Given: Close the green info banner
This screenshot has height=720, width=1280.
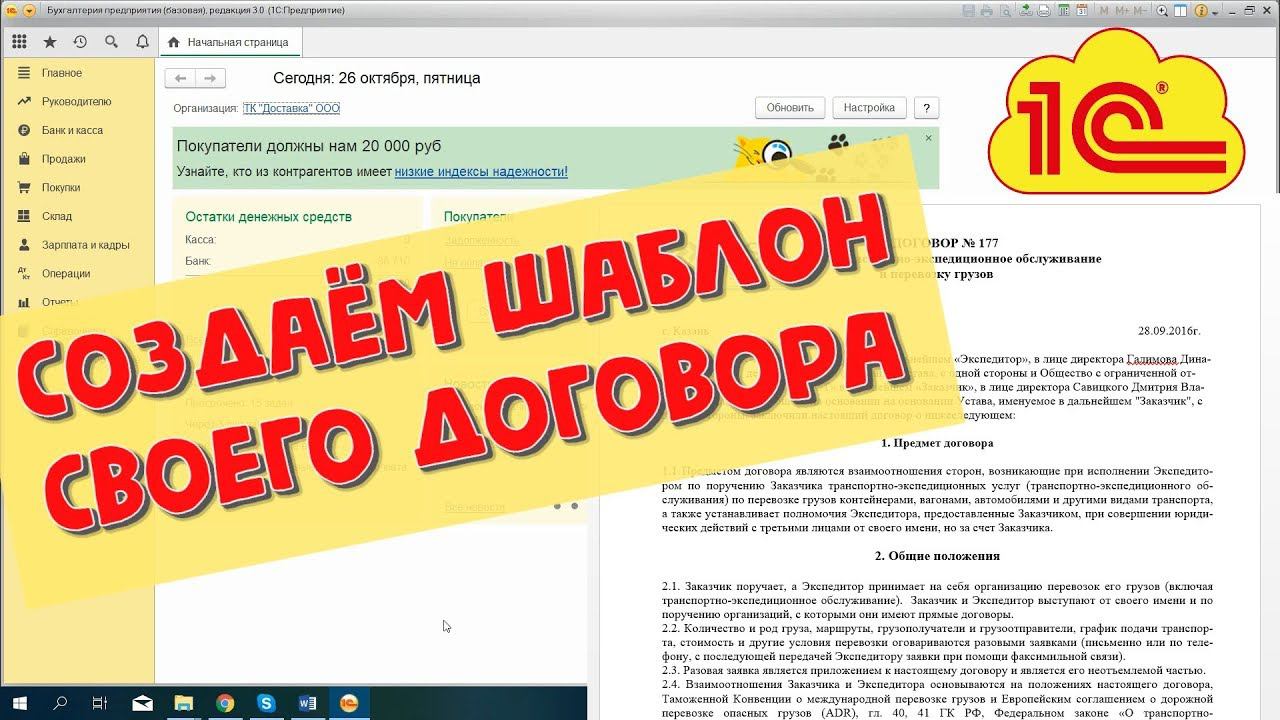Looking at the screenshot, I should point(928,138).
